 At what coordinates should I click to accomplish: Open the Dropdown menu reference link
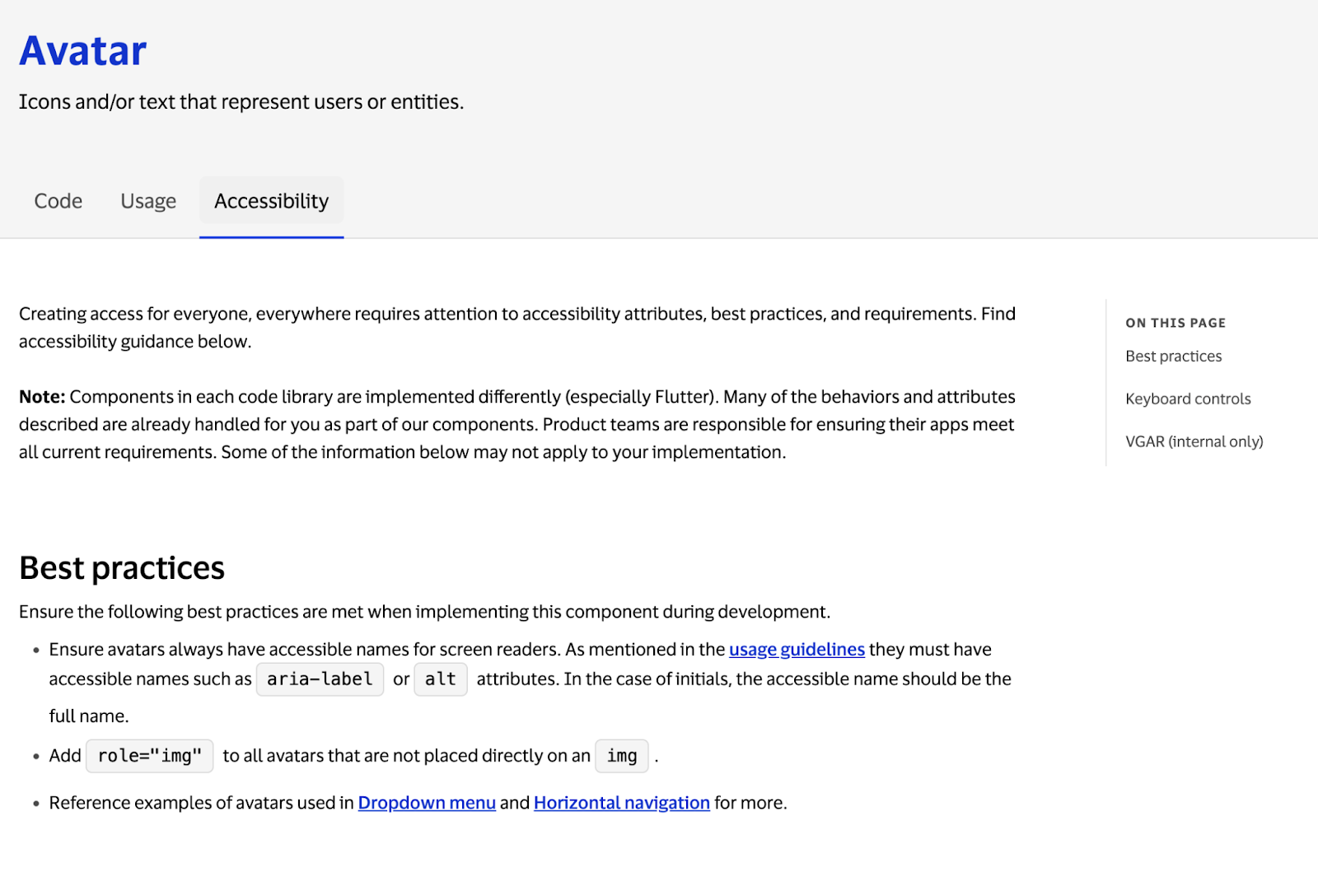click(426, 803)
